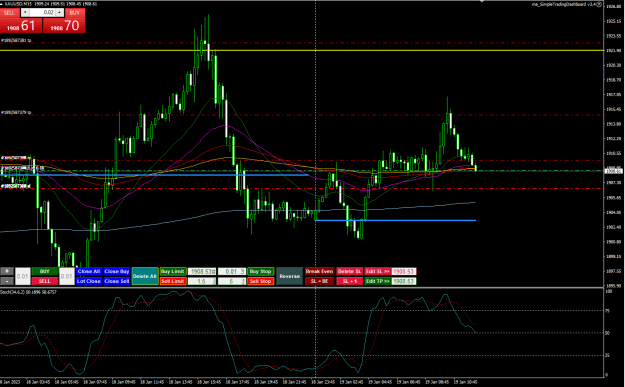Click the gray Reverse button
The image size is (625, 387).
pos(289,276)
